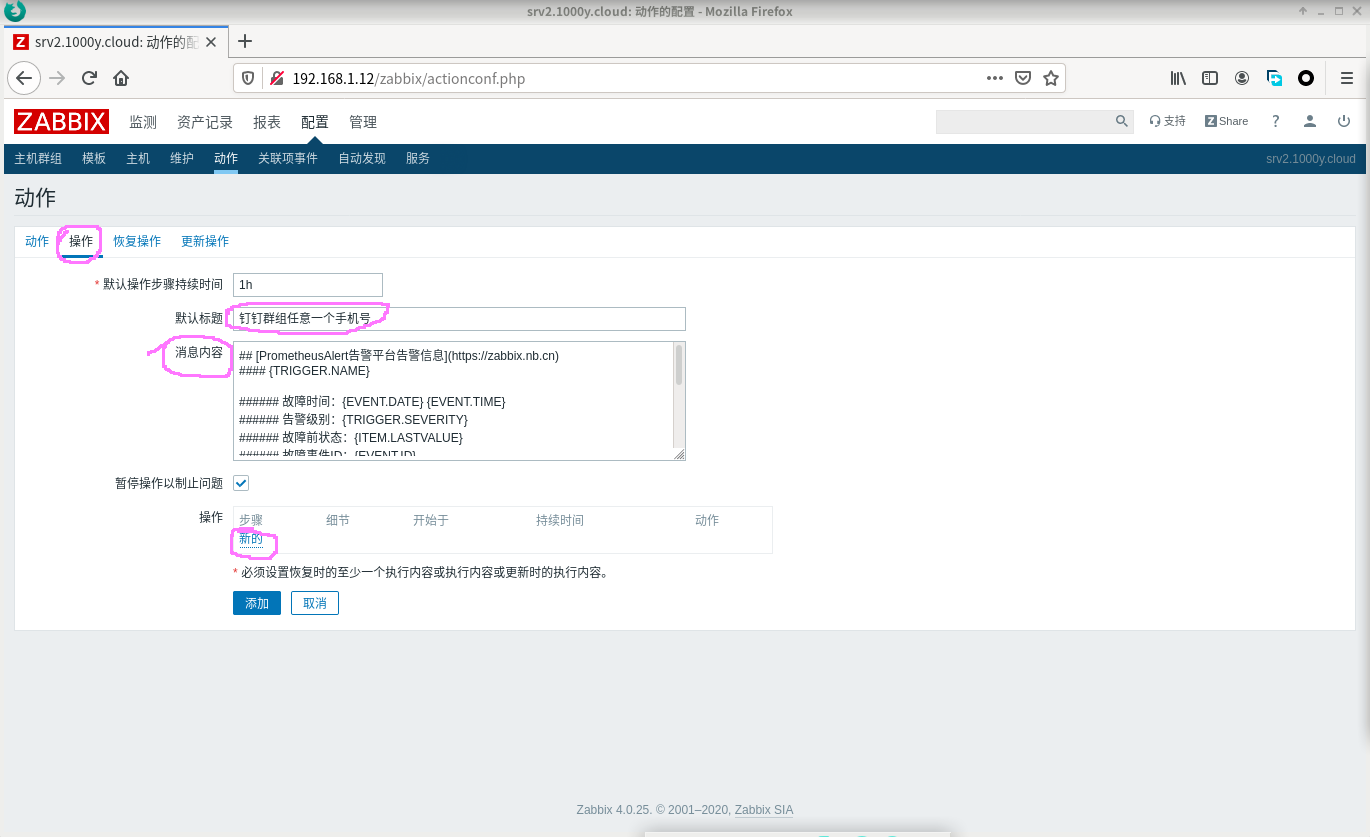Open the Firefox hamburger menu
Screen dimensions: 1370x837
click(x=1346, y=78)
